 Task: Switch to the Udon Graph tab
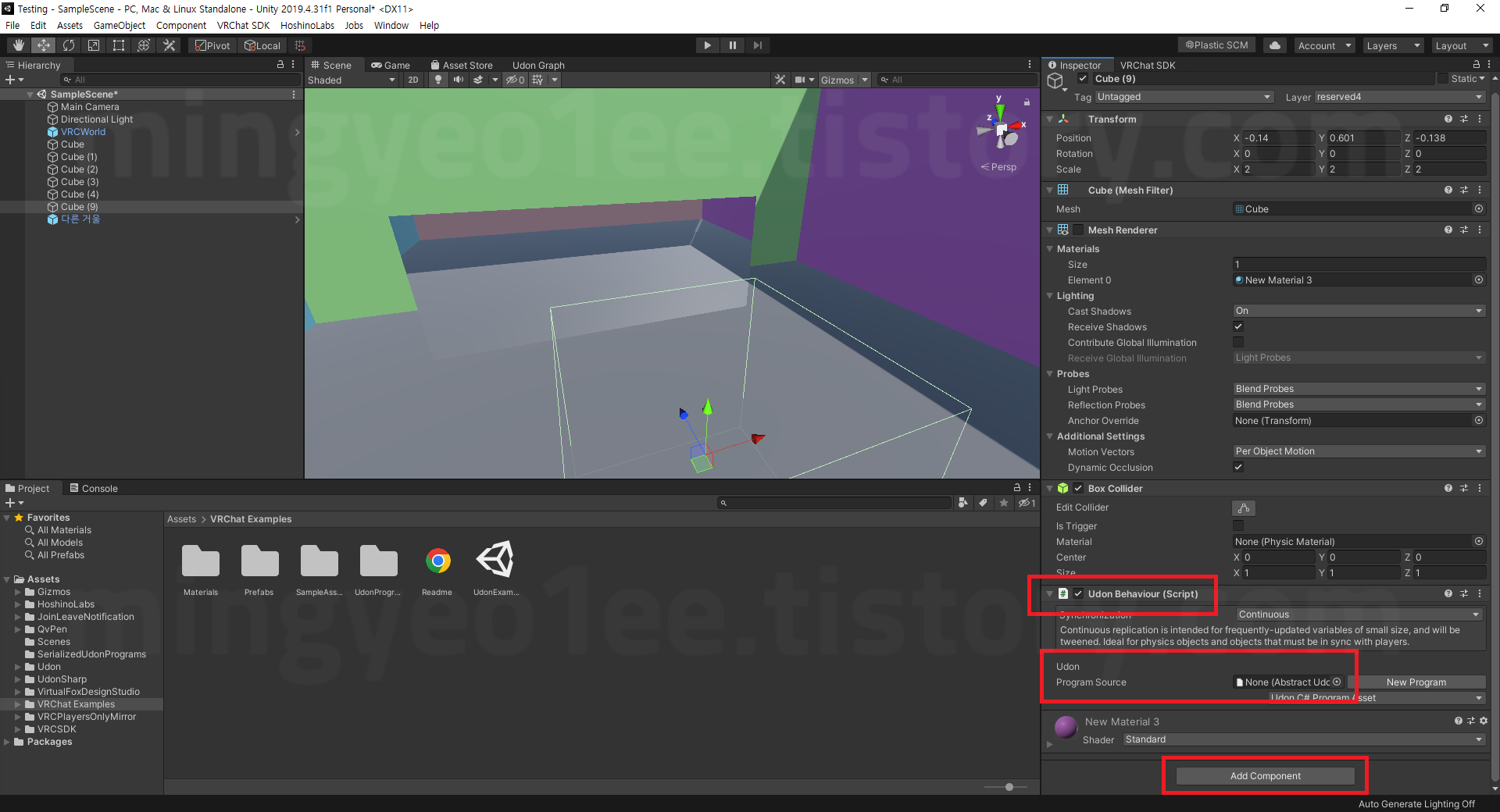[x=538, y=65]
